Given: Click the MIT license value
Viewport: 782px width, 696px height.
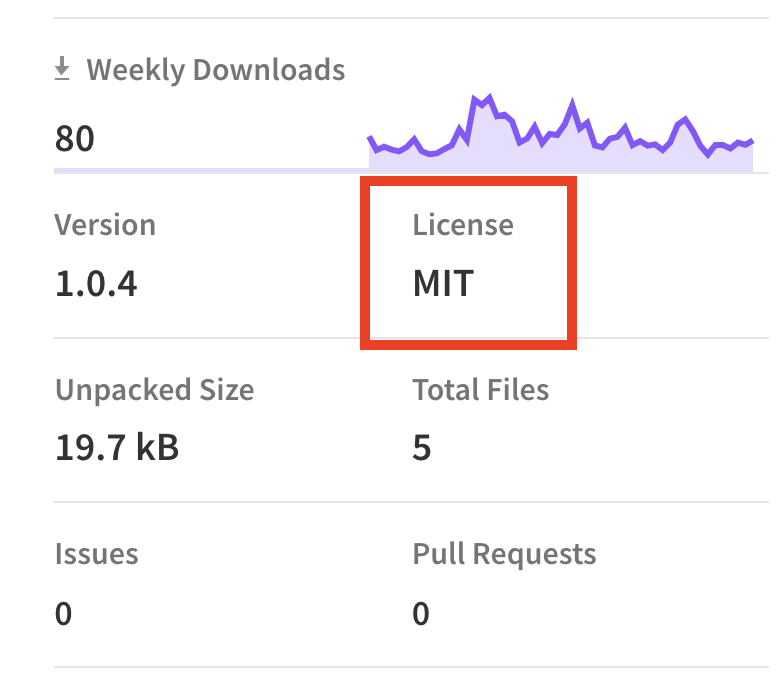Looking at the screenshot, I should [443, 284].
